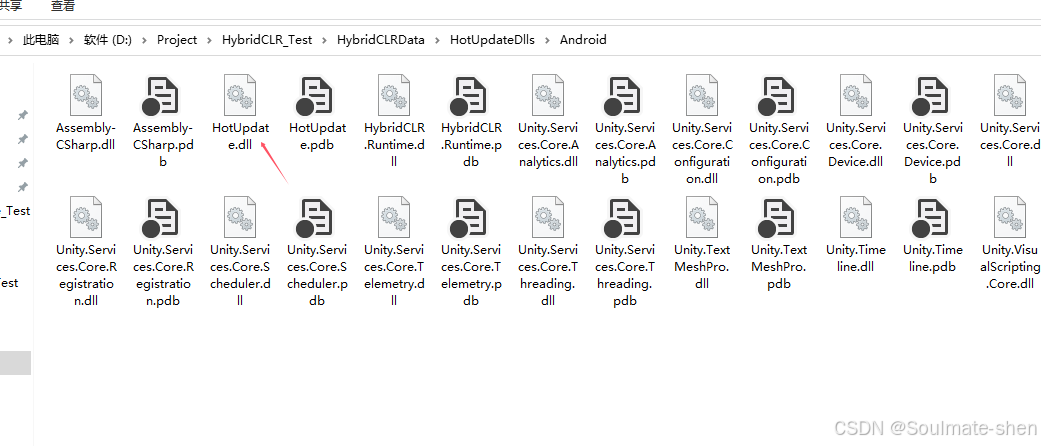
Task: Select Unity.VisualScripting.Core.dll icon
Action: [1010, 217]
